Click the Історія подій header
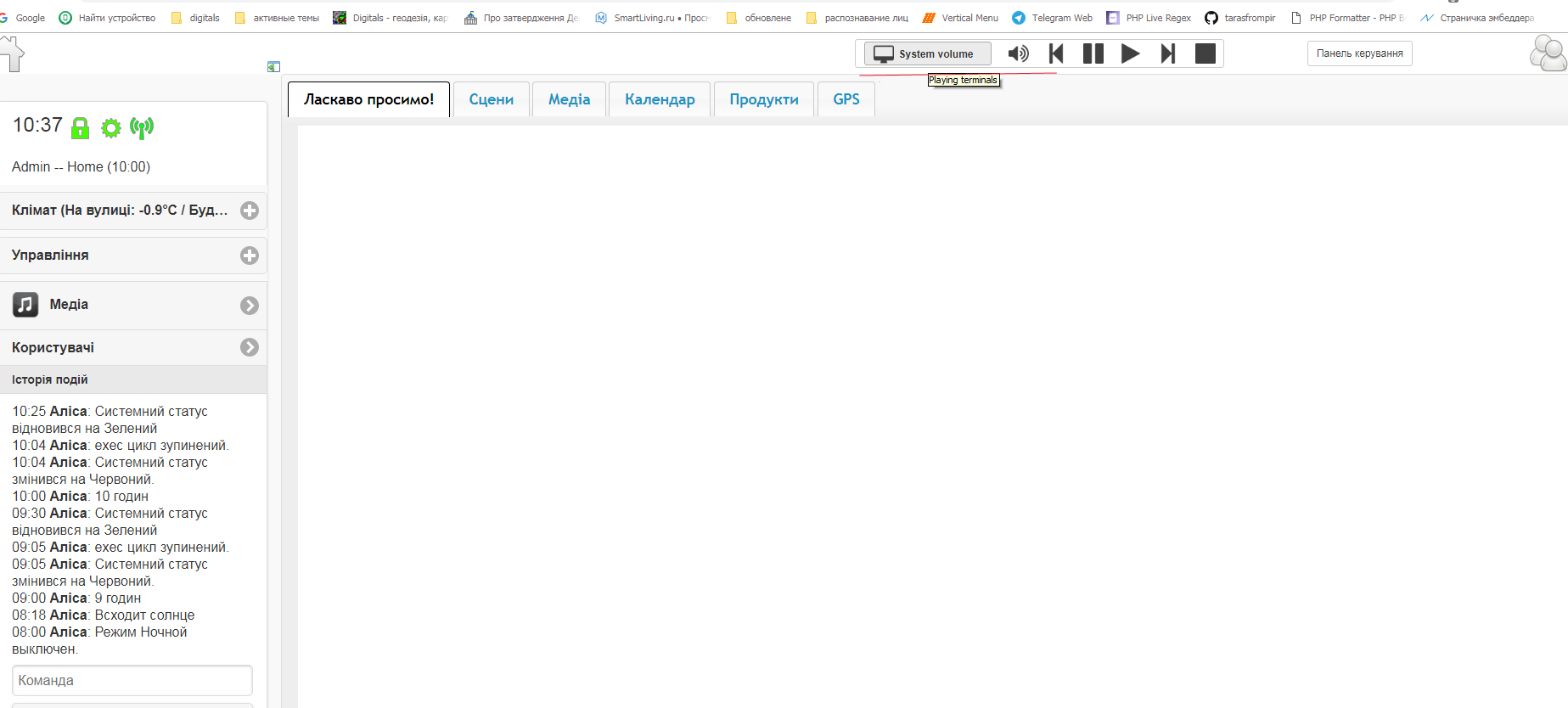1568x708 pixels. (x=133, y=379)
